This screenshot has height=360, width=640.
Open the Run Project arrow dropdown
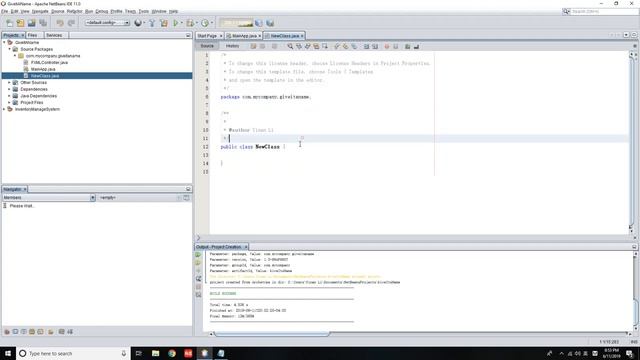[x=182, y=23]
